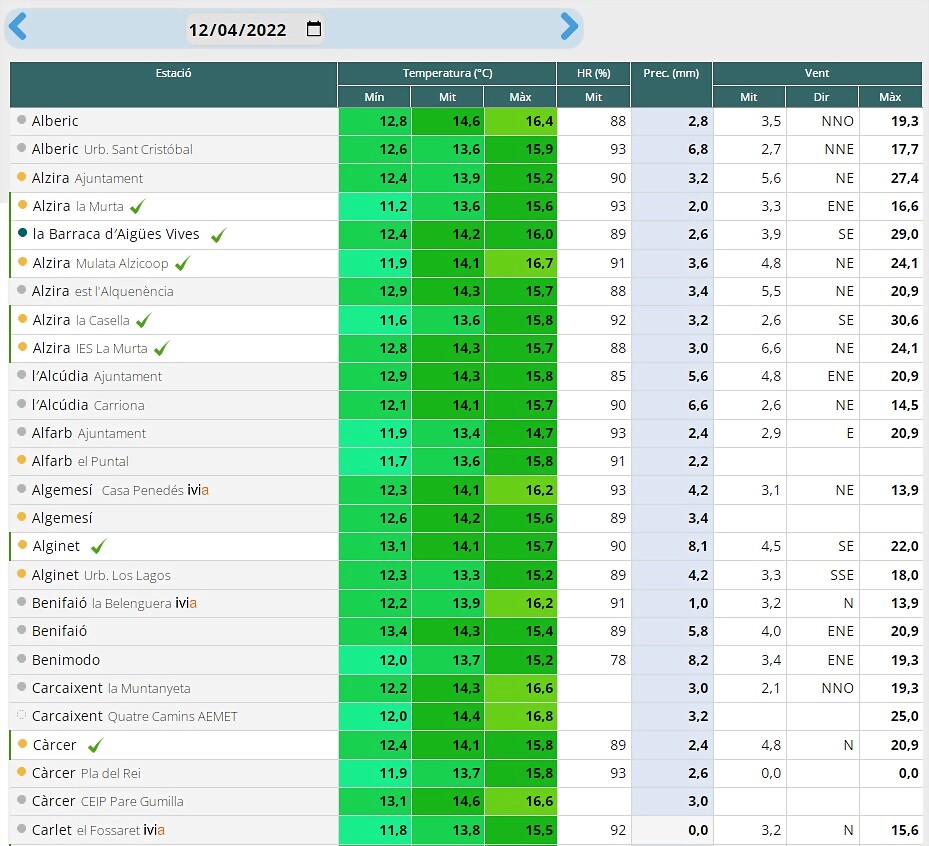This screenshot has height=846, width=929.
Task: Open the Benifaió station without sublabel
Action: tap(59, 631)
